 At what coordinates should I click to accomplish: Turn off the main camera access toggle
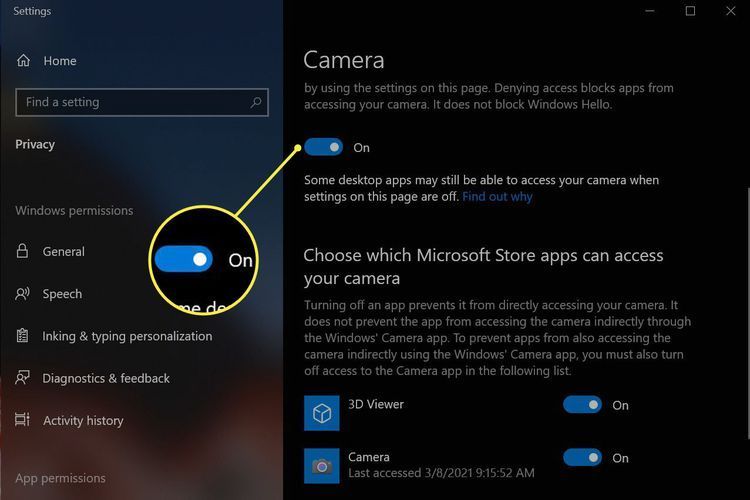point(323,147)
